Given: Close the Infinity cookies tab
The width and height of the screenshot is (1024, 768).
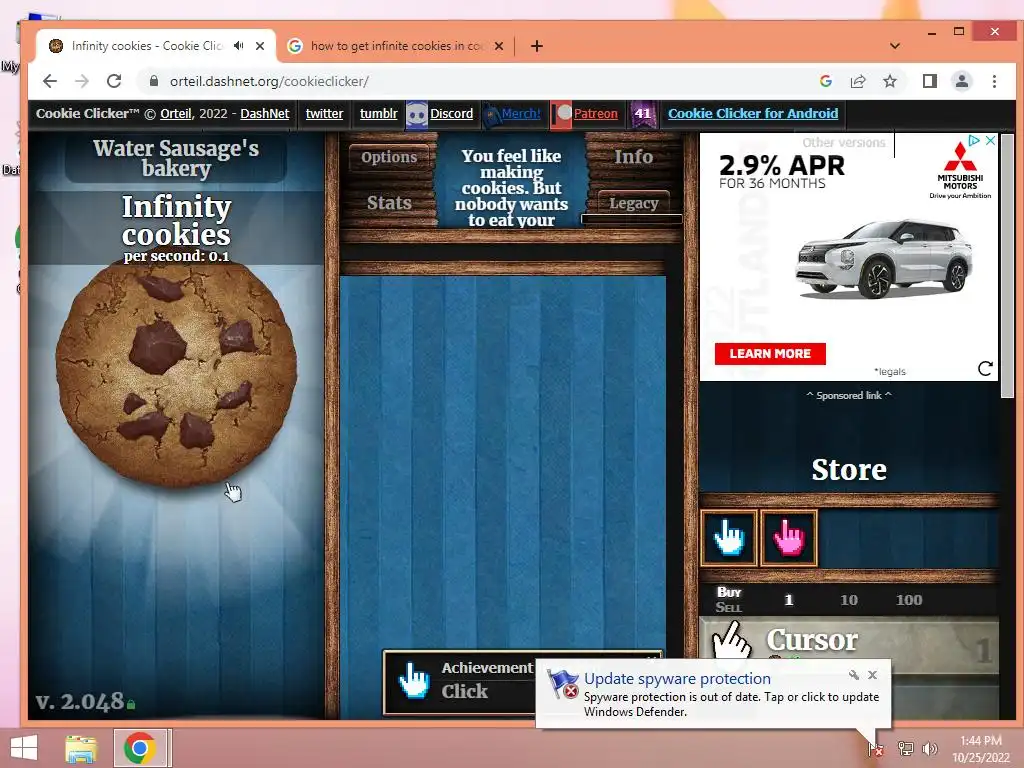Looking at the screenshot, I should [260, 46].
